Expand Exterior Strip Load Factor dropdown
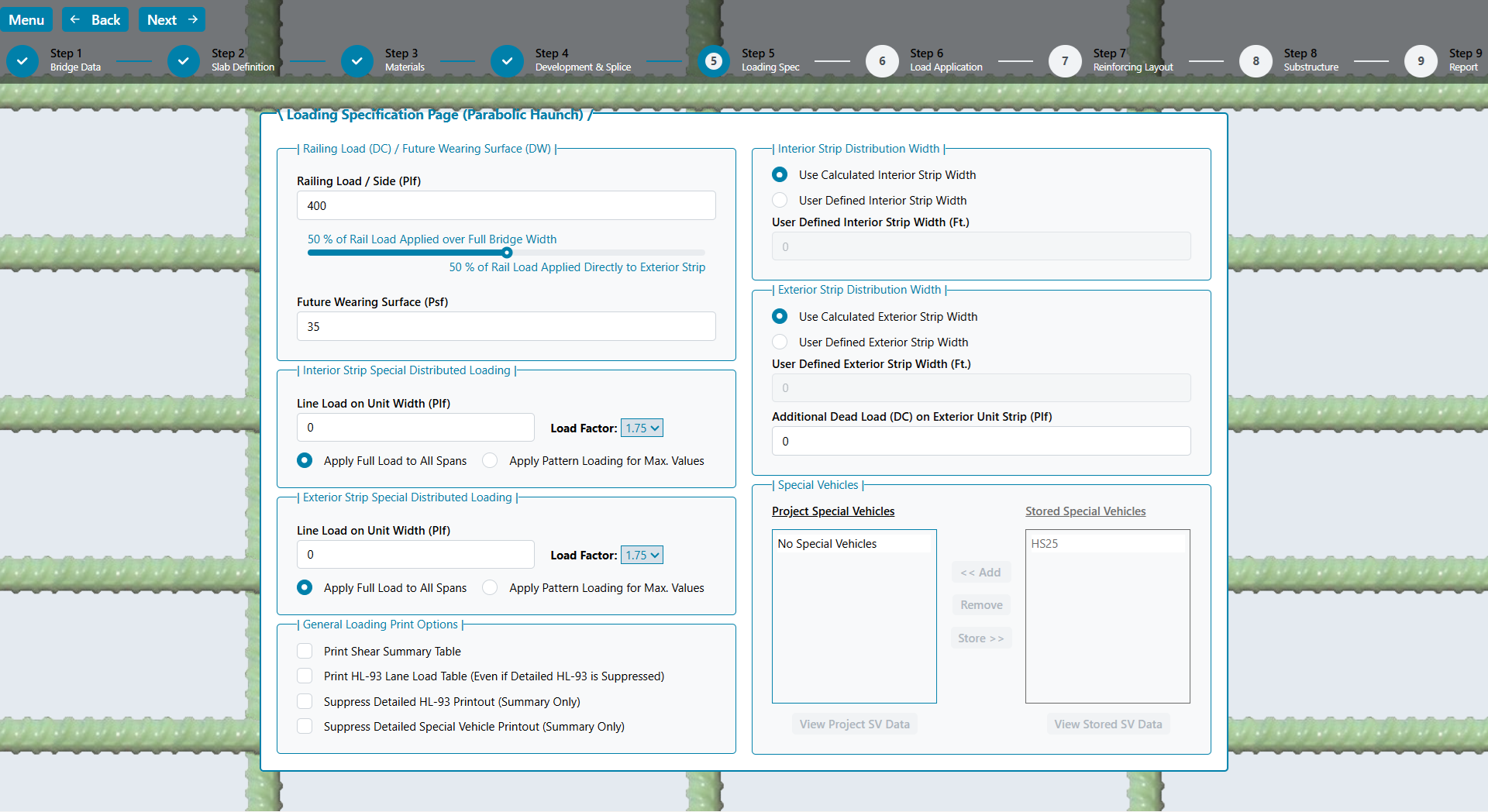The width and height of the screenshot is (1488, 812). tap(642, 555)
